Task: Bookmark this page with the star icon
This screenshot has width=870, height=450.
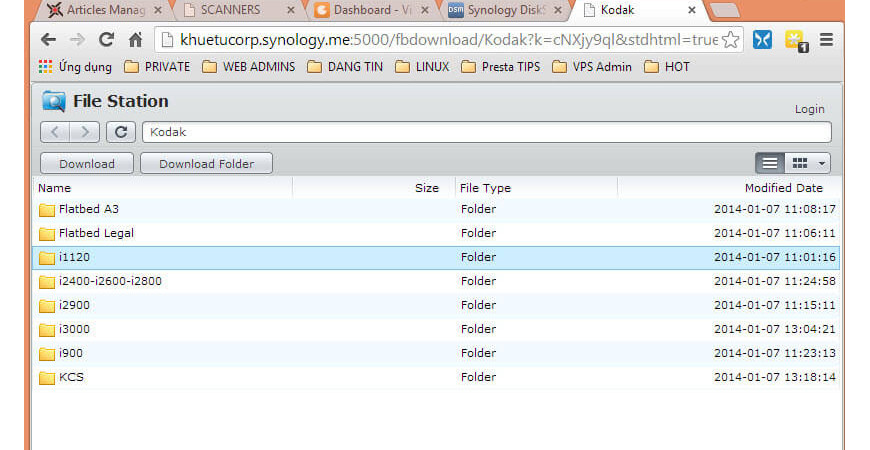Action: click(731, 40)
